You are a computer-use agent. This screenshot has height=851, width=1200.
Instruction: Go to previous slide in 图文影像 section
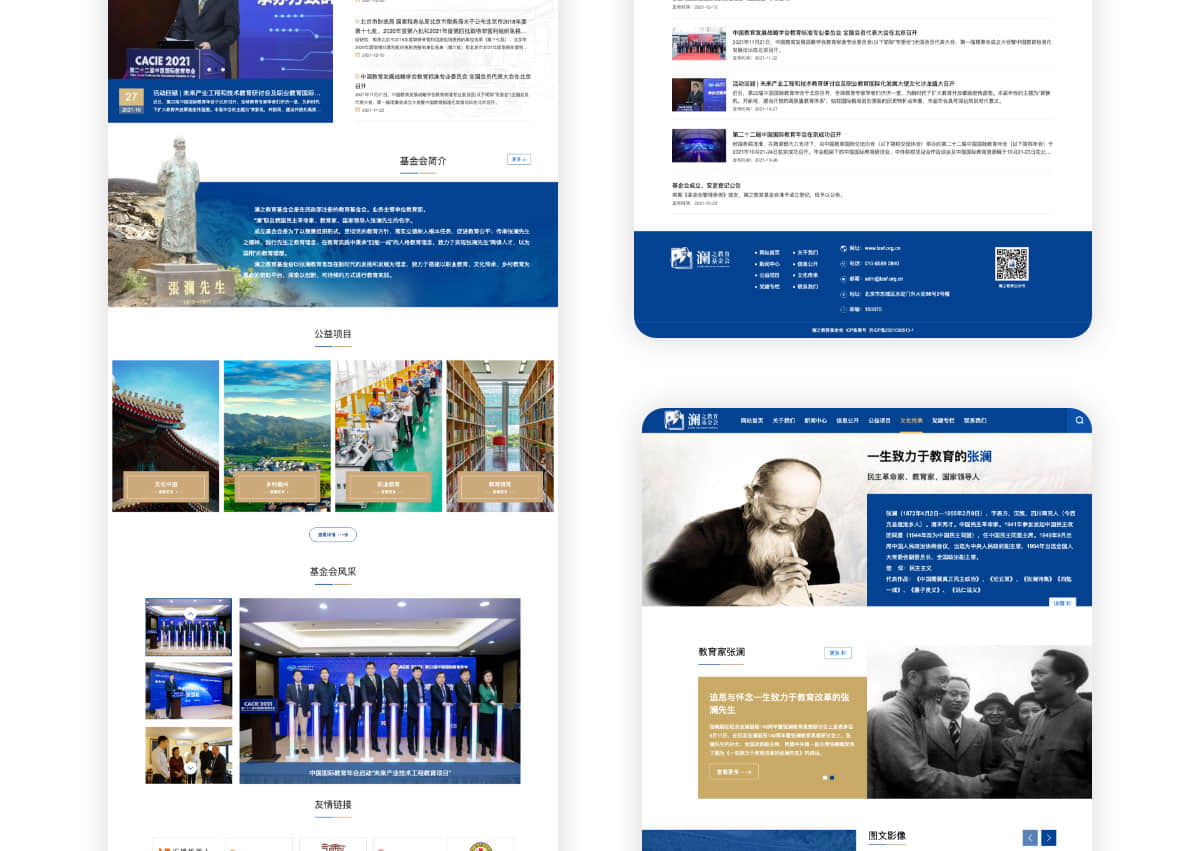click(1030, 838)
